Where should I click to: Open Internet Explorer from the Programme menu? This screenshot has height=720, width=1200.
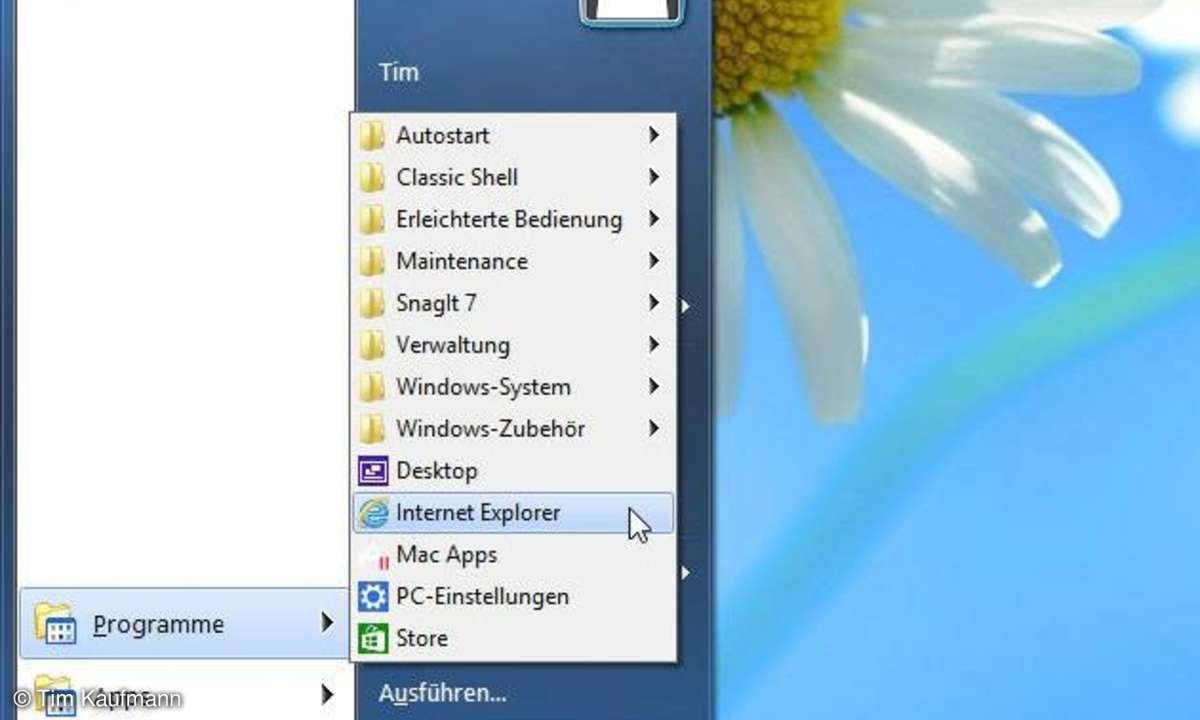(514, 513)
